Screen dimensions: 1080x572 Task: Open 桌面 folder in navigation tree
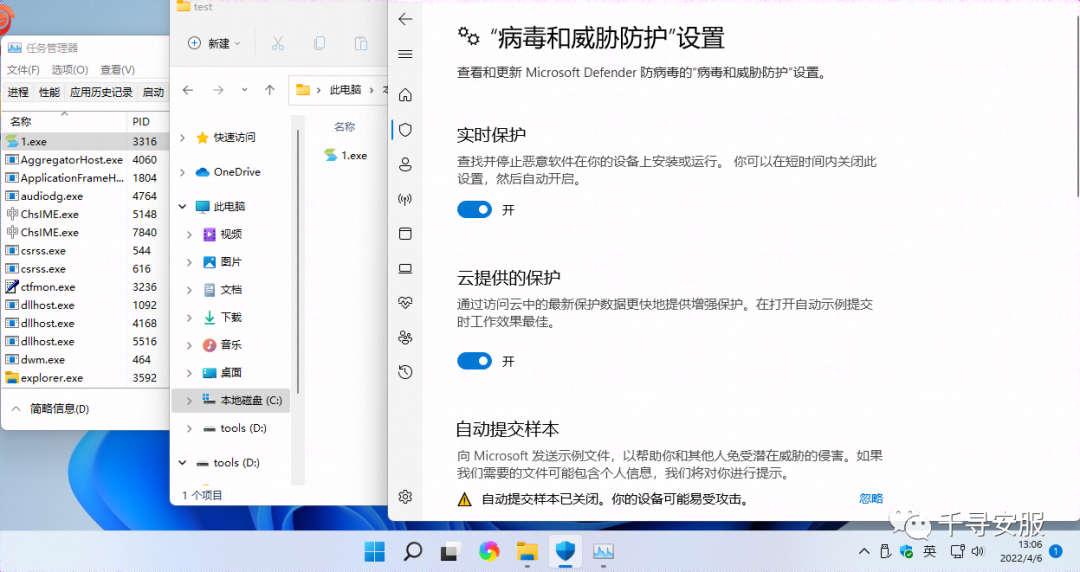coord(231,373)
